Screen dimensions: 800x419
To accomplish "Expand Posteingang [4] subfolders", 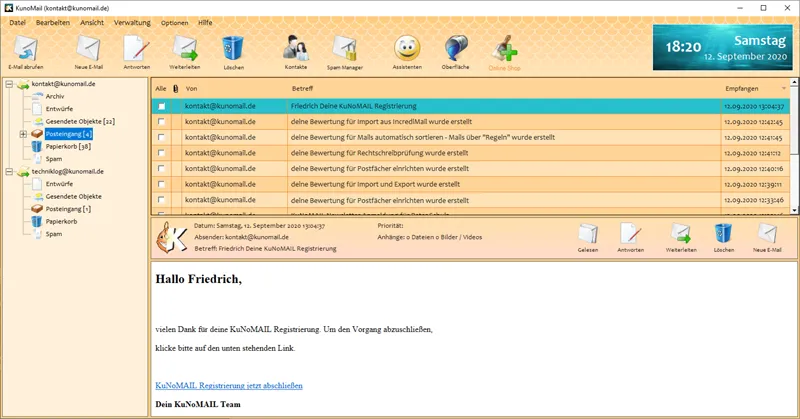I will point(23,134).
